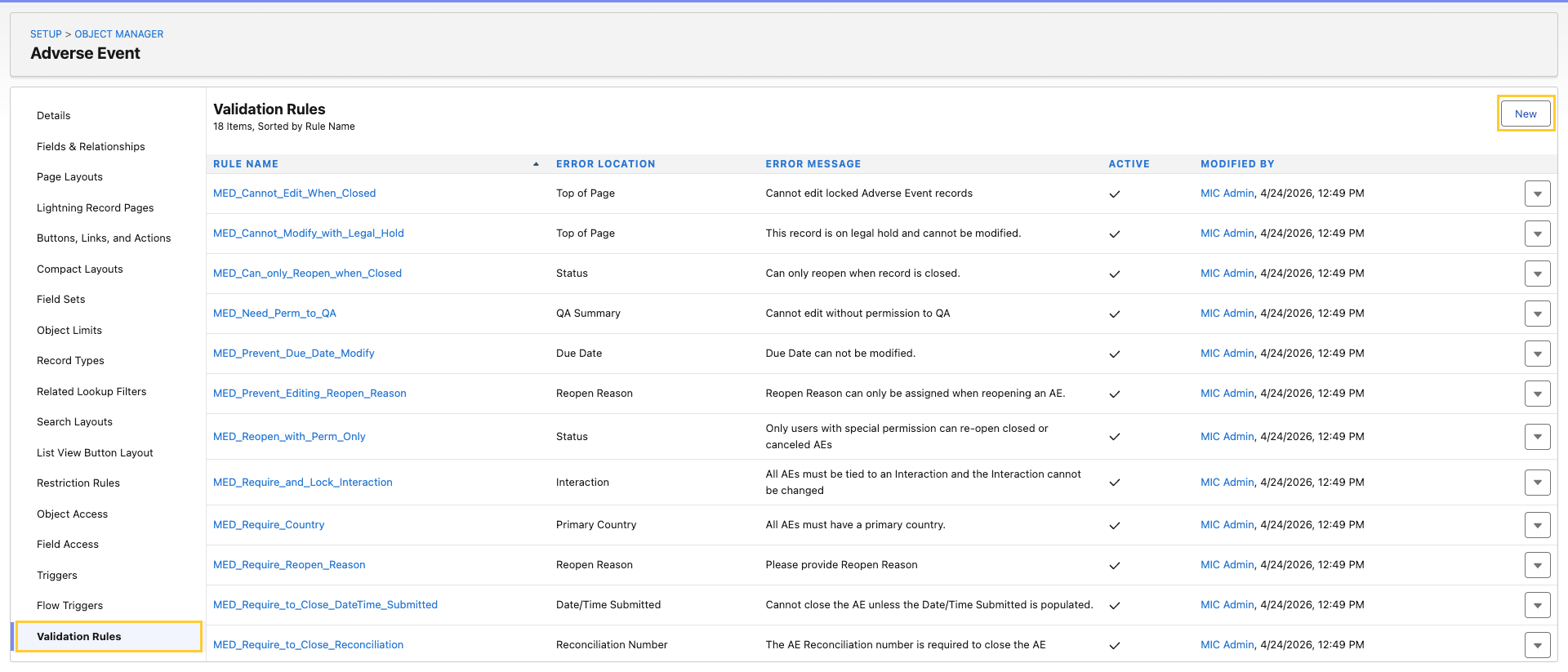Sort by the Modified By column header

pos(1237,164)
